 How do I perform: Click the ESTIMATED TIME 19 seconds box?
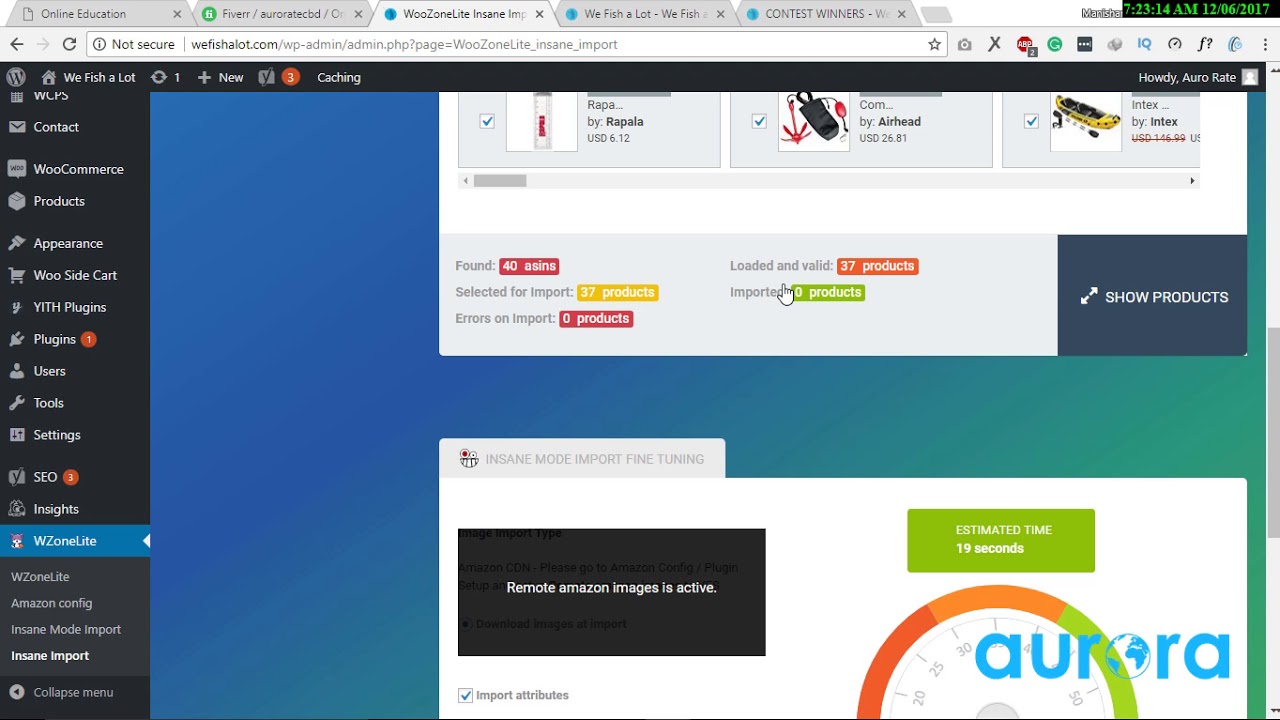[x=1001, y=540]
